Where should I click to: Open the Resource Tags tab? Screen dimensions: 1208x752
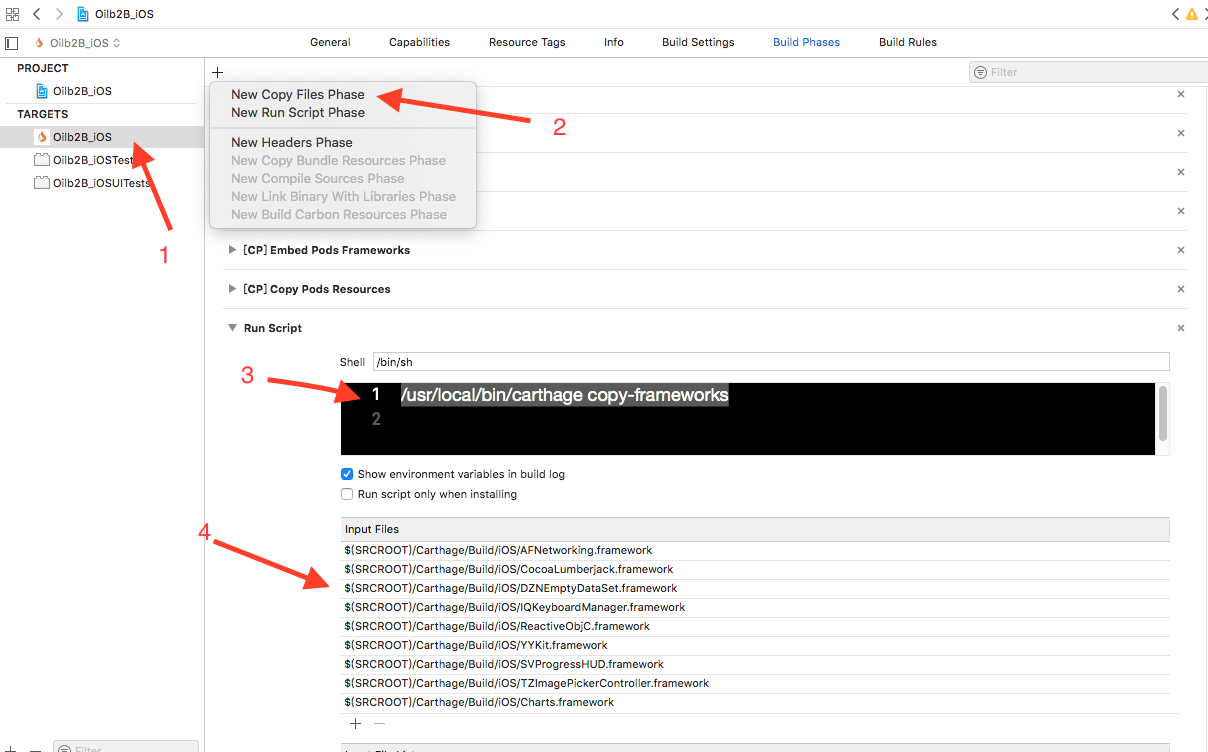[527, 42]
